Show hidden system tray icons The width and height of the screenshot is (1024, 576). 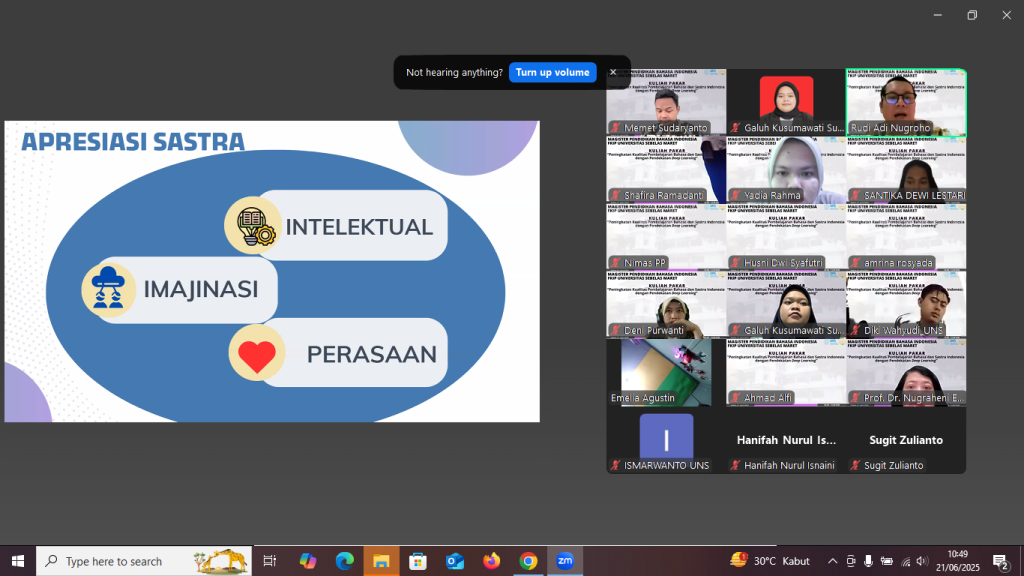832,561
